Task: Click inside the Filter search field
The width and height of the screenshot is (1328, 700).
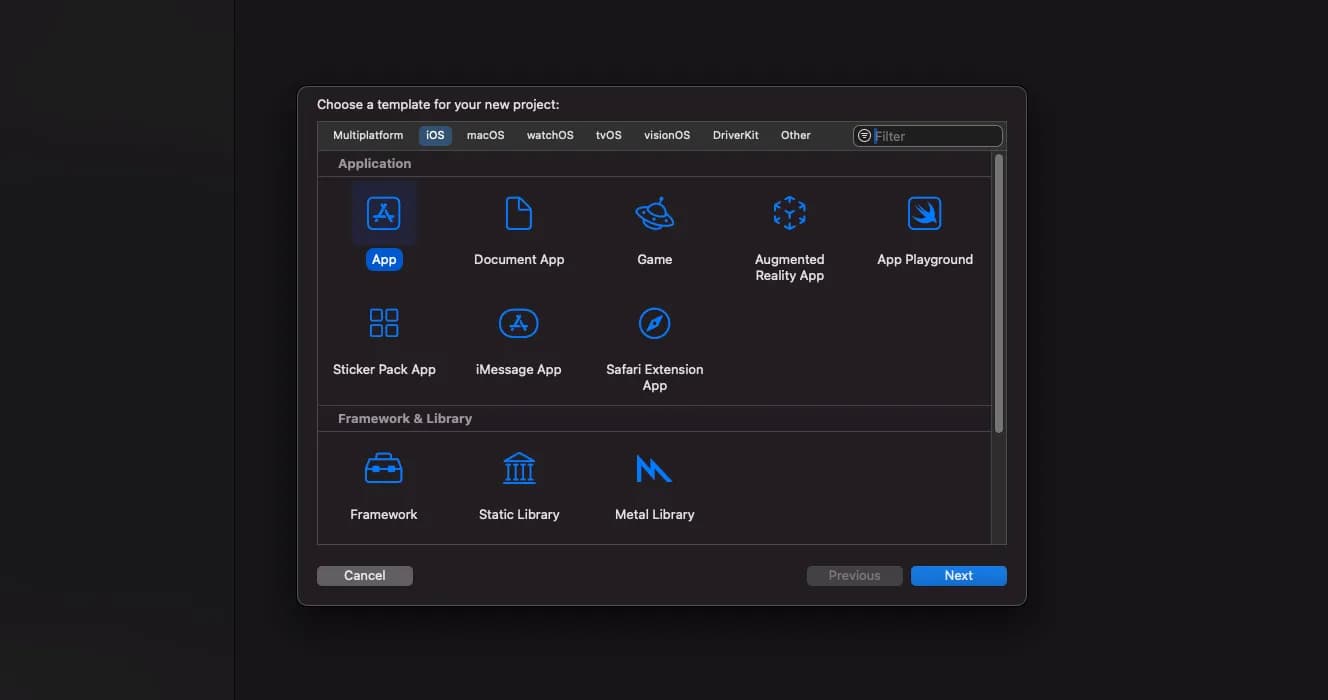Action: tap(935, 136)
